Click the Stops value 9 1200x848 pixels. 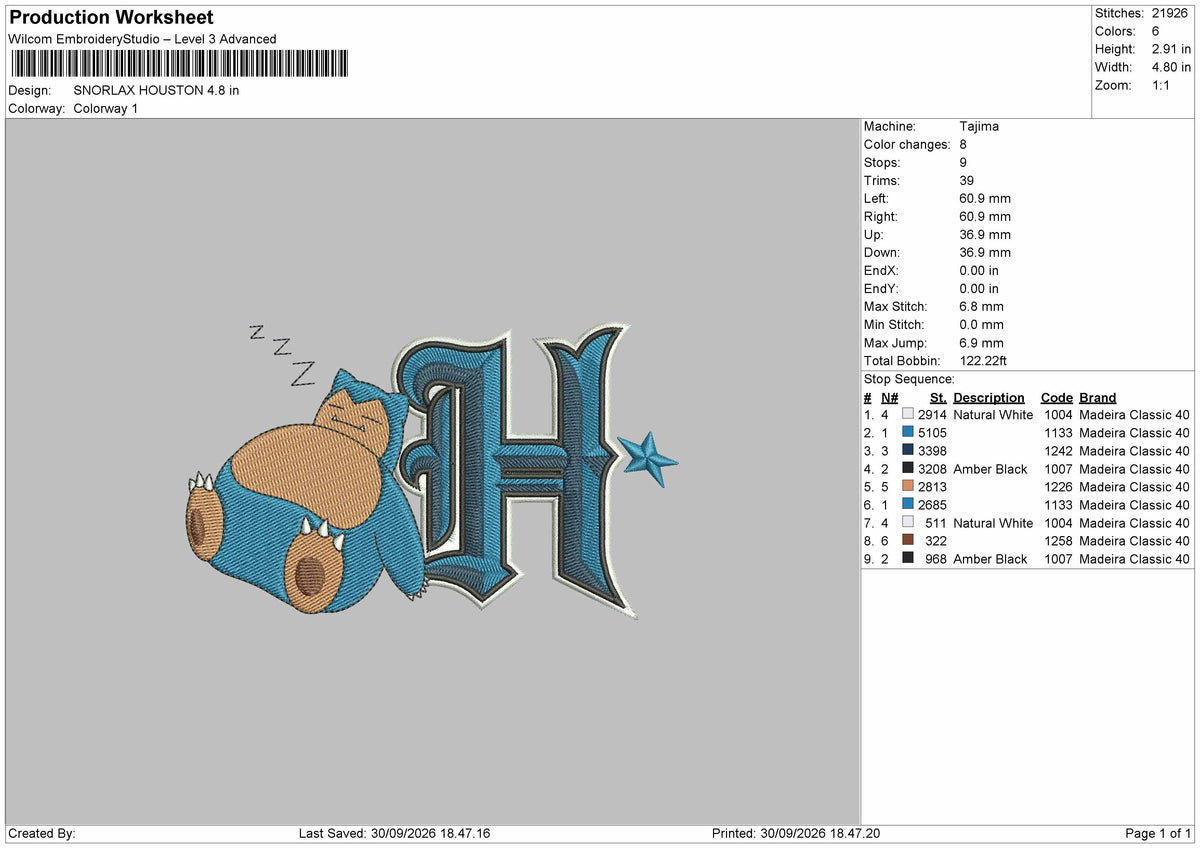pos(963,162)
